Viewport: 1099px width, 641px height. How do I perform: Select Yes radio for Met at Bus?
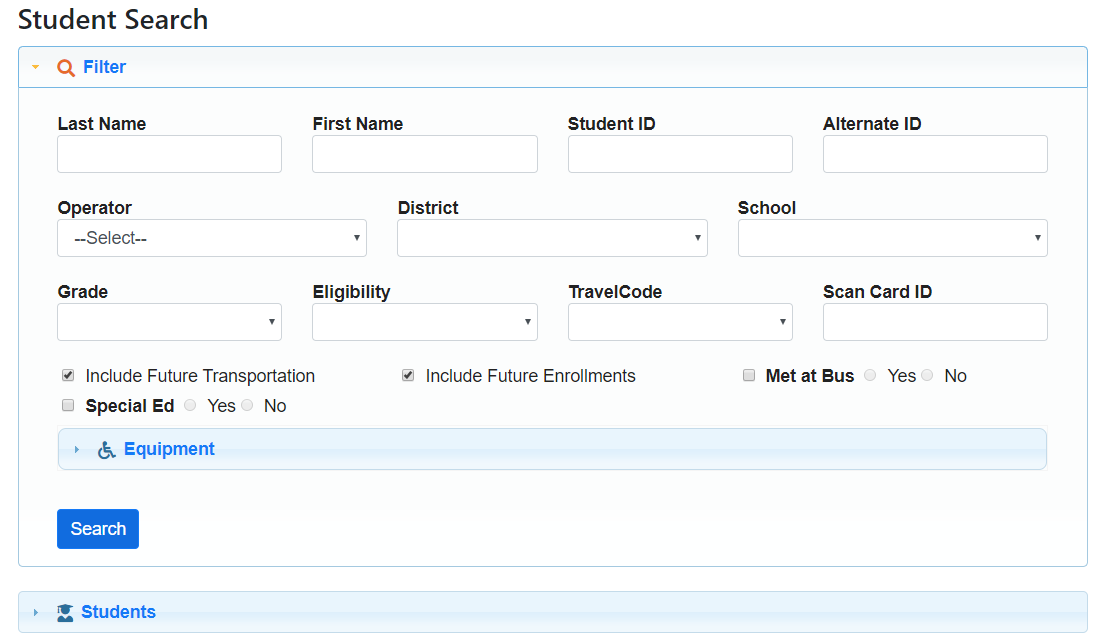[870, 376]
